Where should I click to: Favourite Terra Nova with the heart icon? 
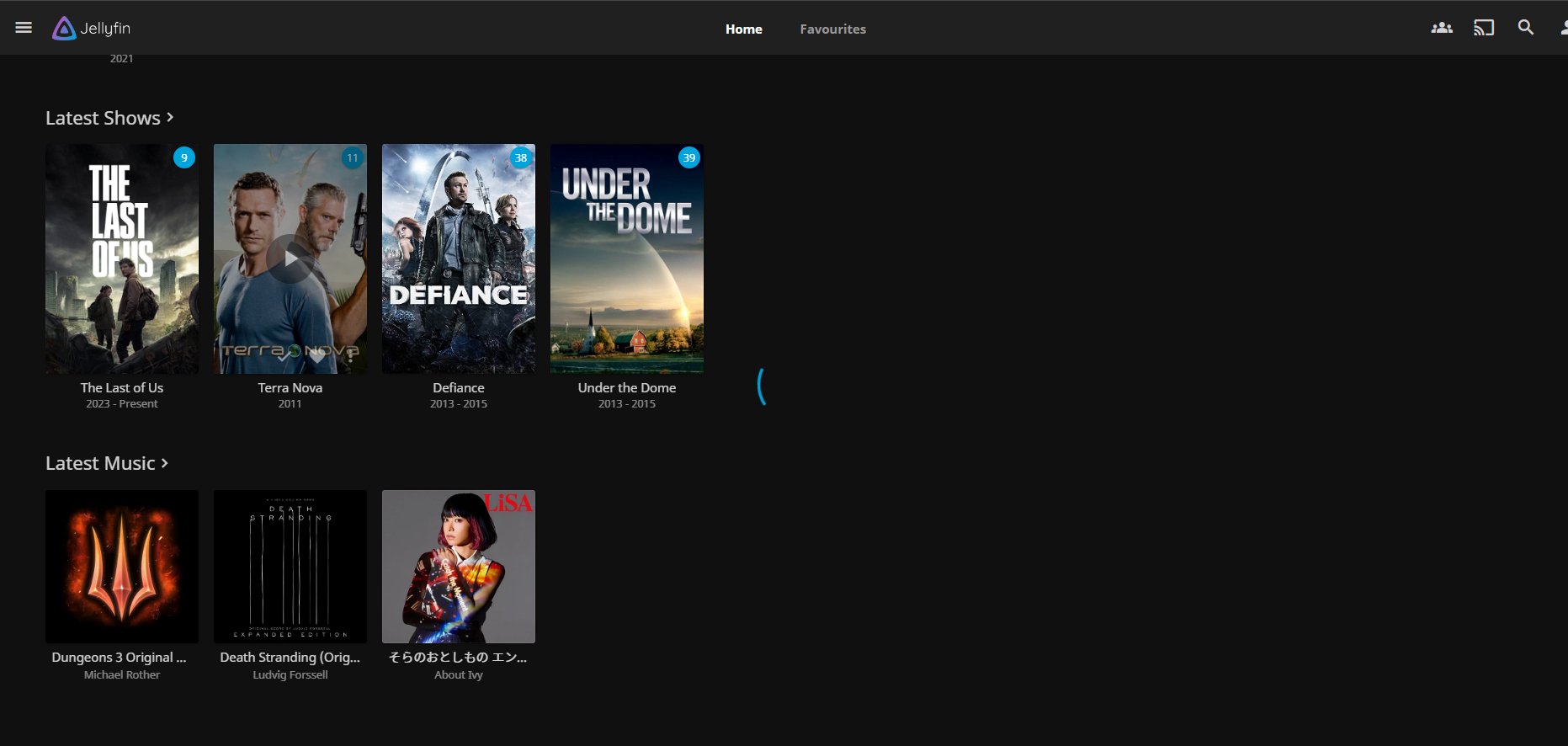click(317, 354)
